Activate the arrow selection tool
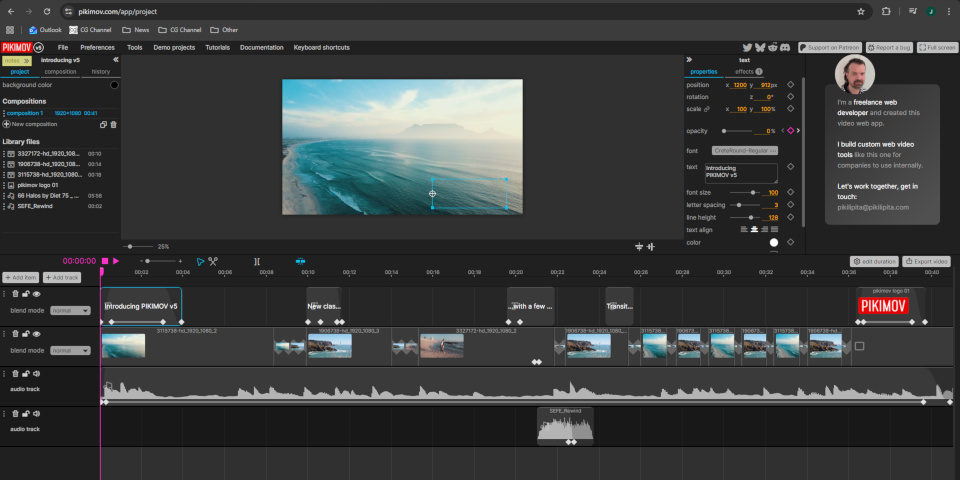960x480 pixels. click(200, 262)
